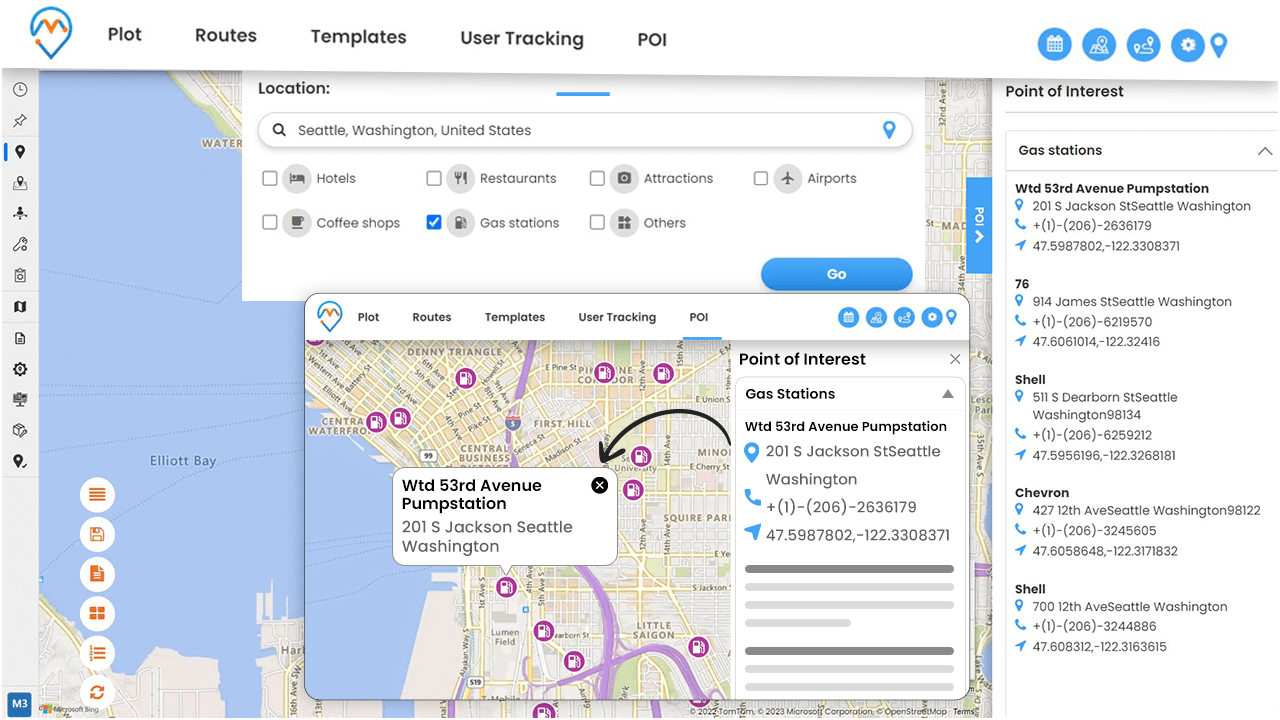
Task: Open the document icon in left sidebar
Action: [20, 338]
